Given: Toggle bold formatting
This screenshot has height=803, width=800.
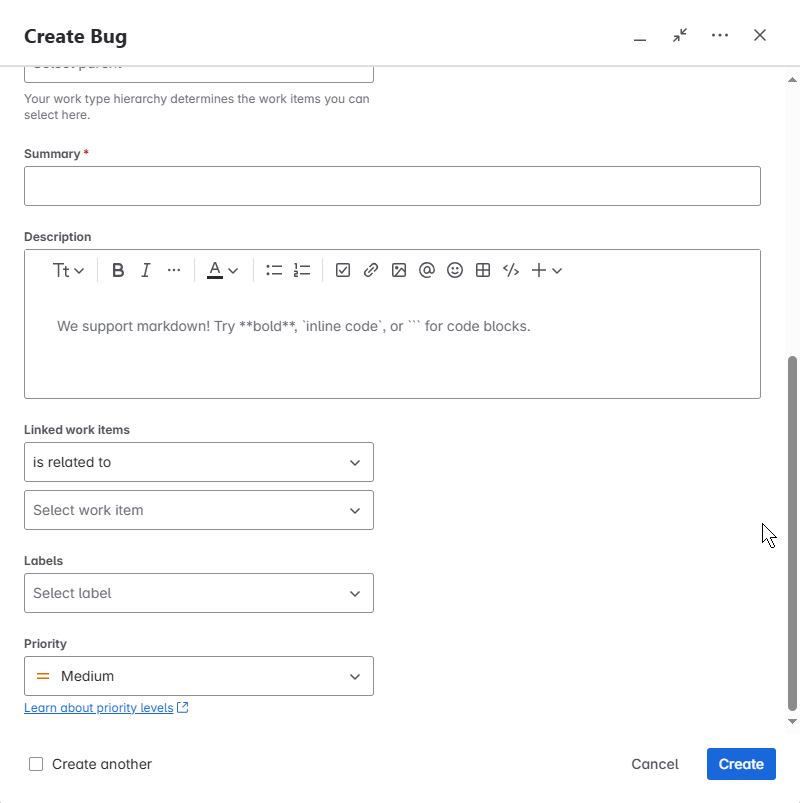Looking at the screenshot, I should (118, 270).
